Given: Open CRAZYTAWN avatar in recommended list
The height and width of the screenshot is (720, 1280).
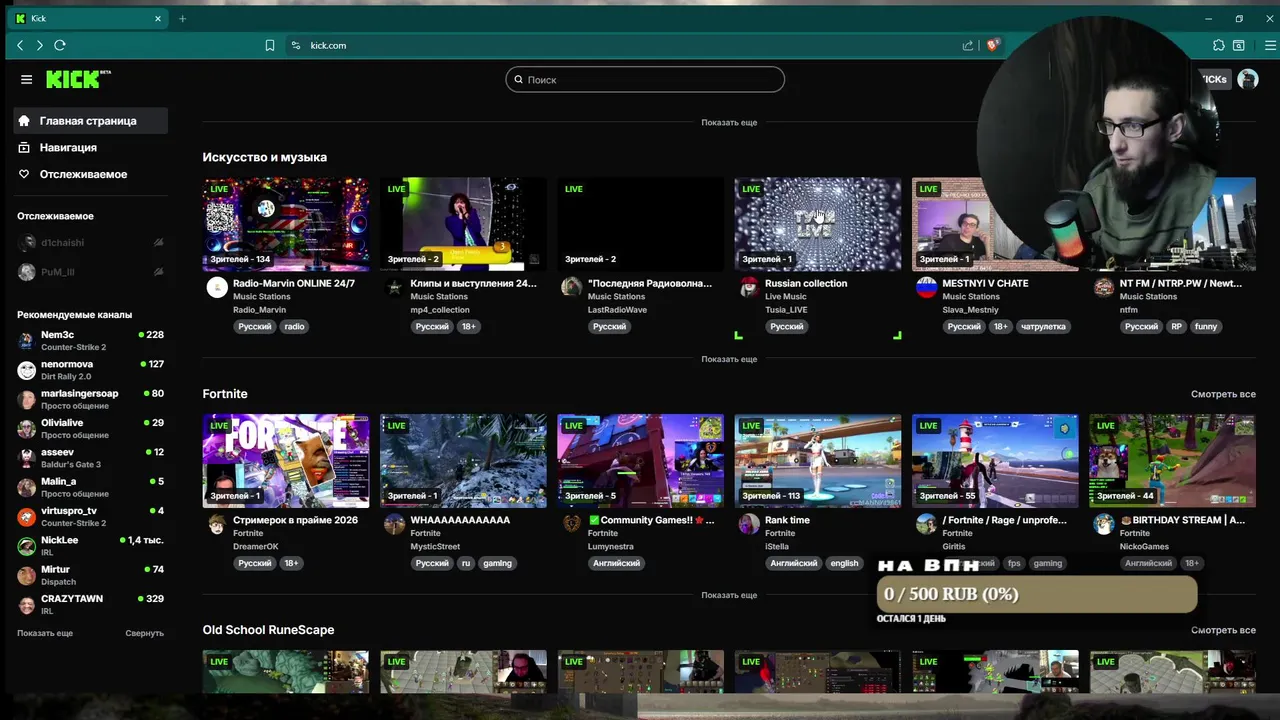Looking at the screenshot, I should (27, 604).
